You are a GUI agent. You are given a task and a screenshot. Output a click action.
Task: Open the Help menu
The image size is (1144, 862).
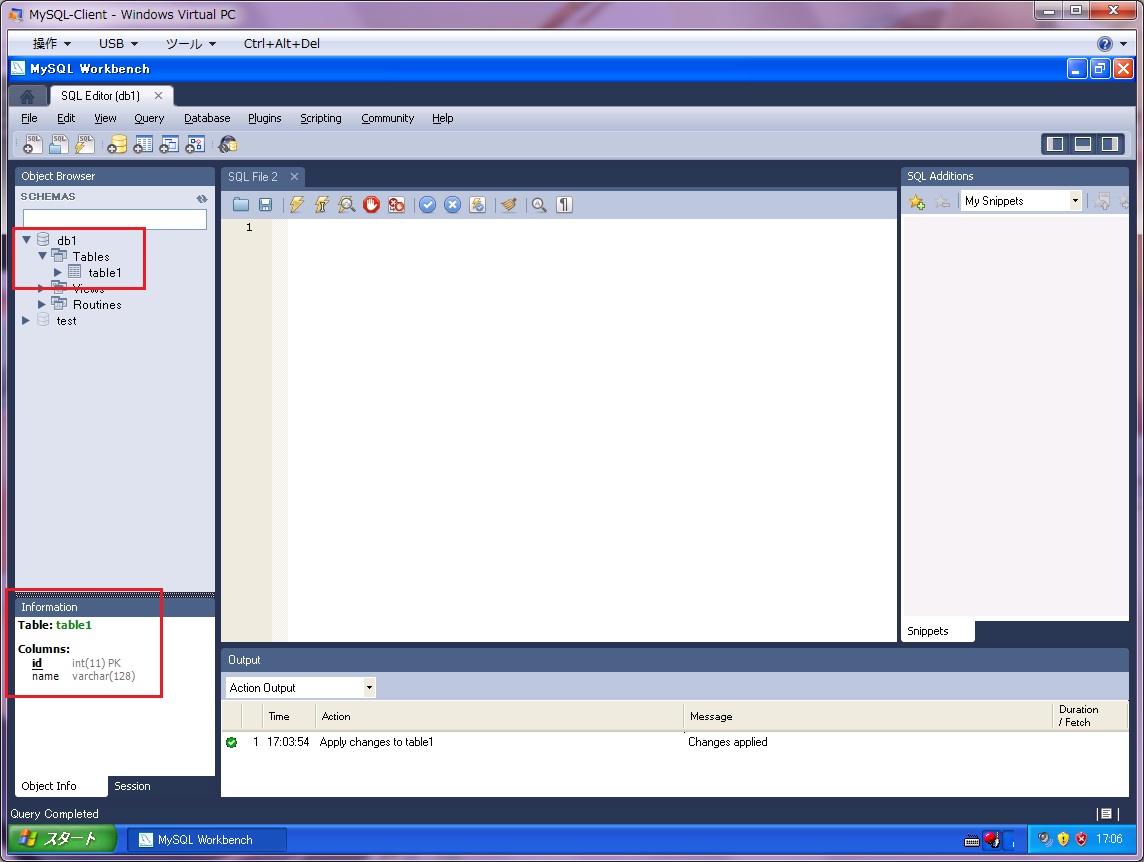point(442,118)
